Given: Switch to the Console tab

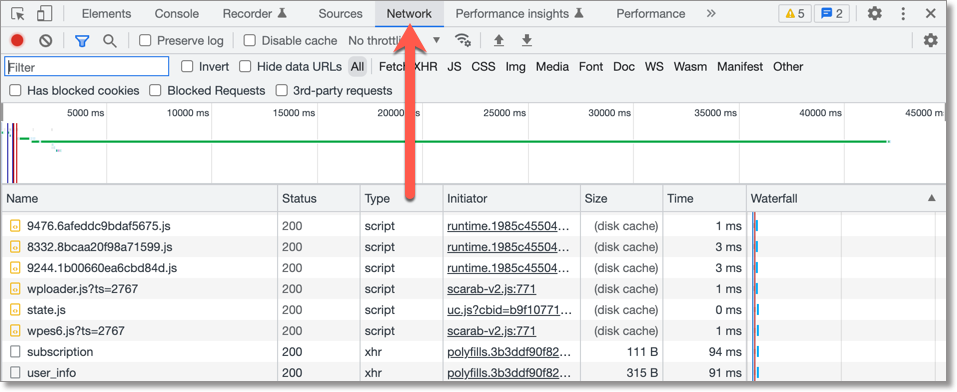Looking at the screenshot, I should pos(176,13).
